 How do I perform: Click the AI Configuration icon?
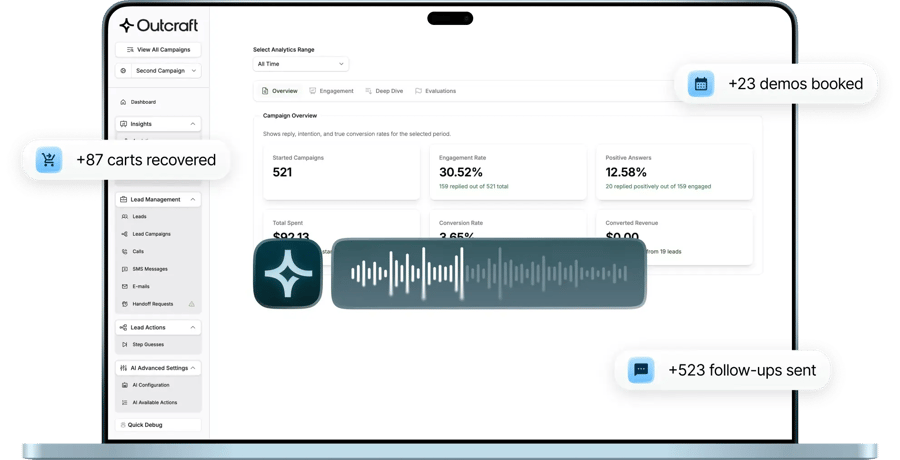(125, 385)
